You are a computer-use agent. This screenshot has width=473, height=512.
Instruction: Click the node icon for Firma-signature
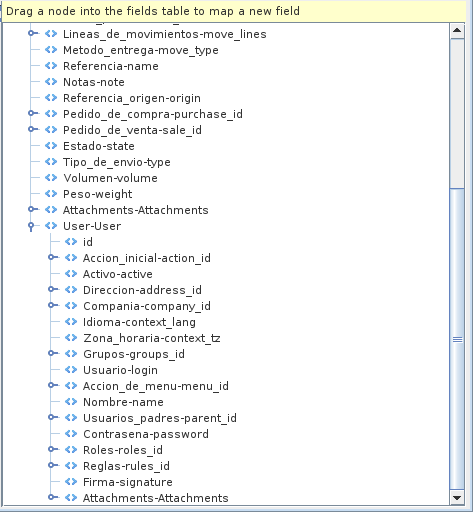tap(71, 482)
